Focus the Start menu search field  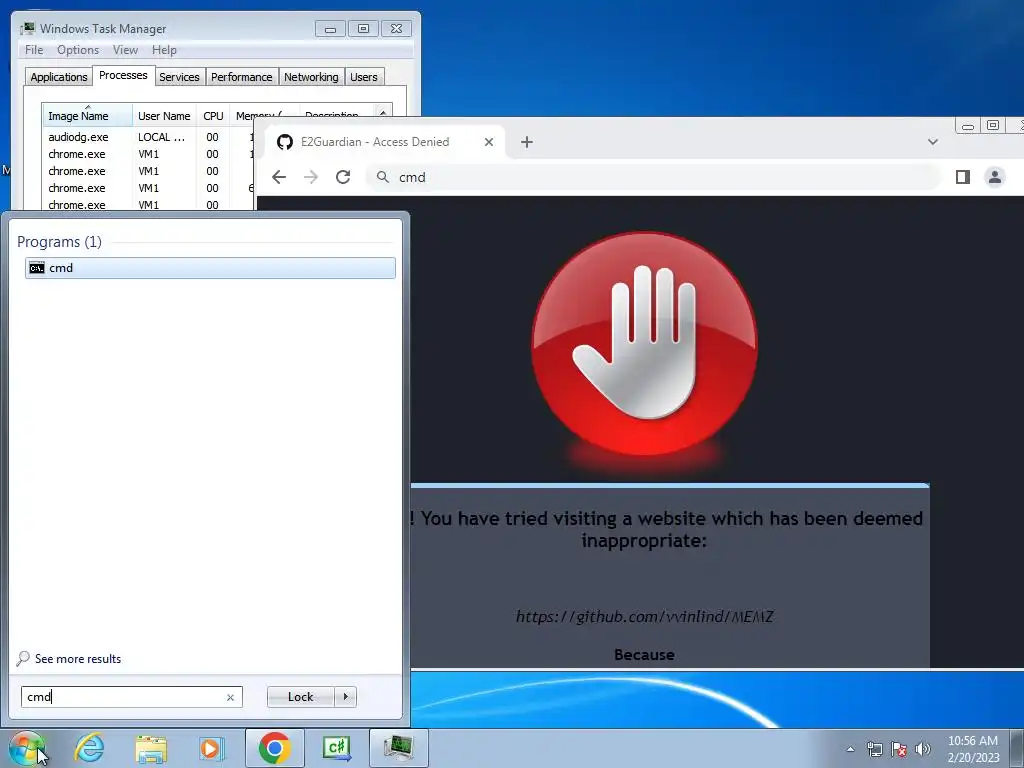pyautogui.click(x=131, y=697)
